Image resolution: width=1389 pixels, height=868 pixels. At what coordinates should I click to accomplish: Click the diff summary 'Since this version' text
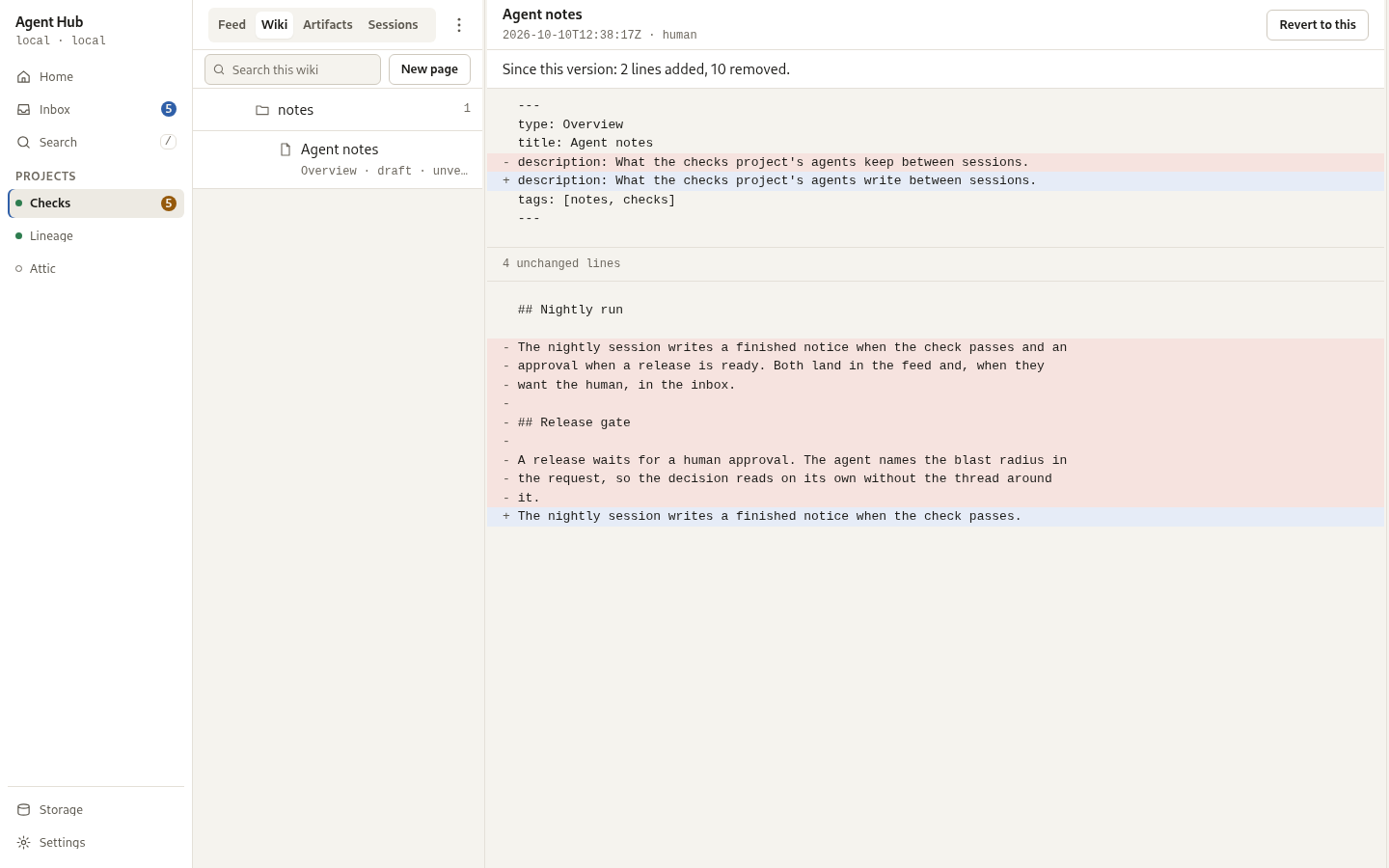(x=646, y=69)
